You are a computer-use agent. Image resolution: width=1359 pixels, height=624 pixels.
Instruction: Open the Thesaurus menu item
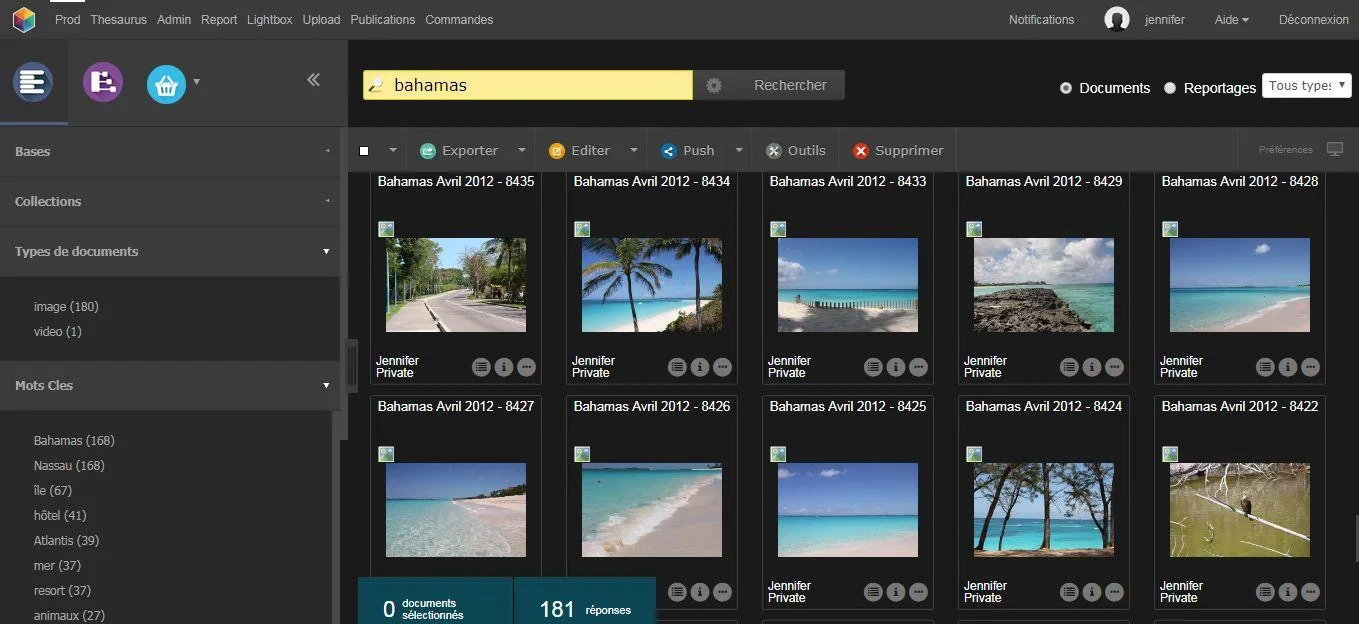click(x=118, y=20)
